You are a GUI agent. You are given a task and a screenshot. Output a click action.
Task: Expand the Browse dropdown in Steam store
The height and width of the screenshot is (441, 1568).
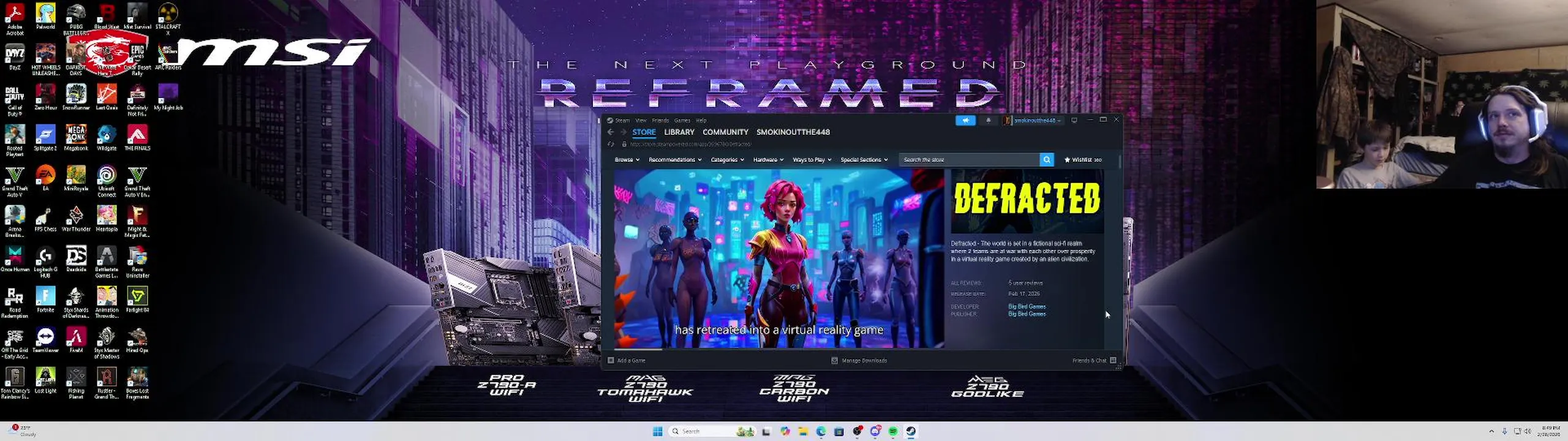coord(627,159)
